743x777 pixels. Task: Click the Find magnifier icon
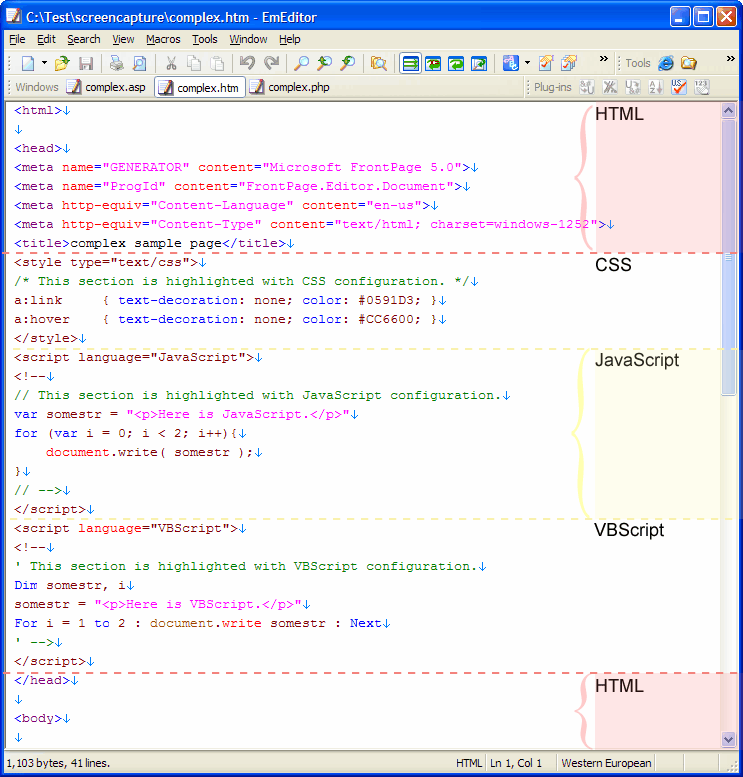(301, 63)
